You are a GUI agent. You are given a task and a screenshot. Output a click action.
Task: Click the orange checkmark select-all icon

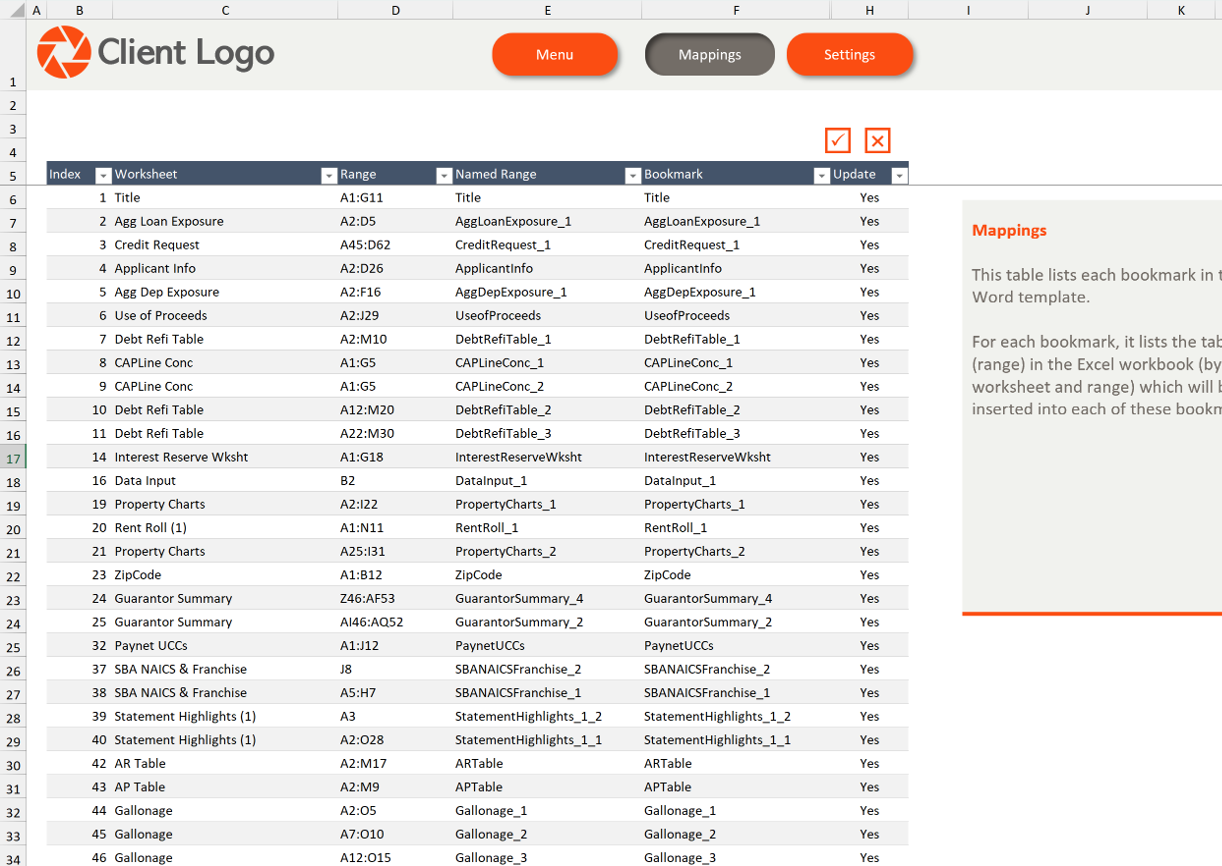[838, 140]
